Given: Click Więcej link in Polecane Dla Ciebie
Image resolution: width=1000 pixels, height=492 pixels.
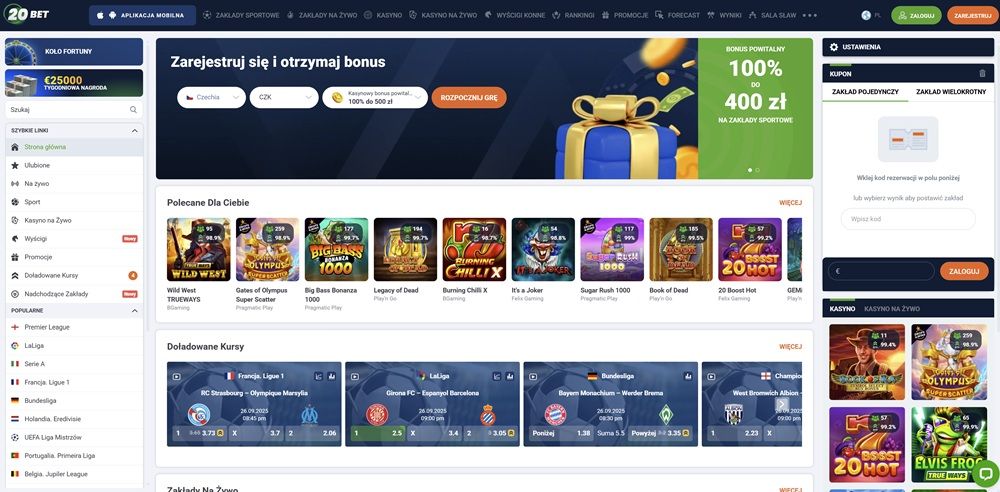Looking at the screenshot, I should click(x=790, y=203).
